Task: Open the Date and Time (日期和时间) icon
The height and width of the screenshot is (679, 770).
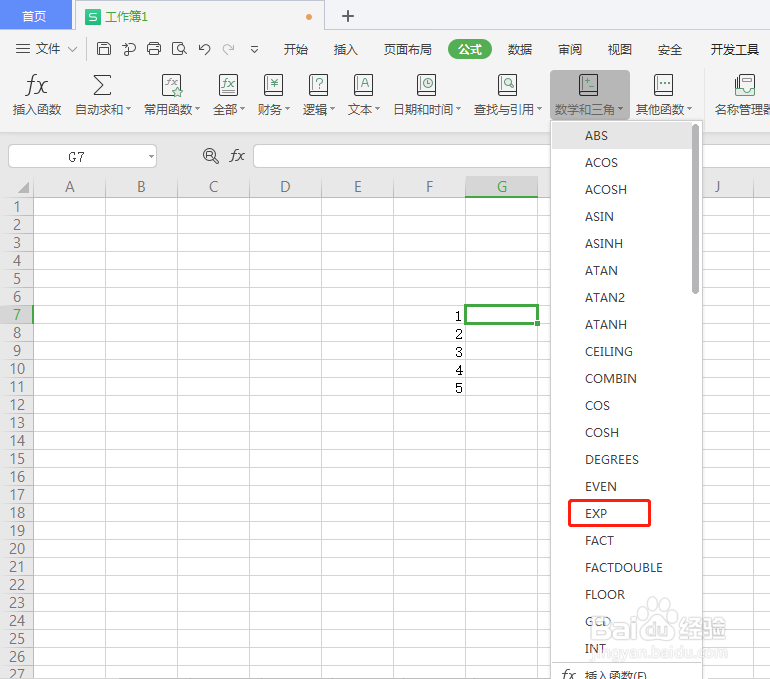Action: coord(427,85)
